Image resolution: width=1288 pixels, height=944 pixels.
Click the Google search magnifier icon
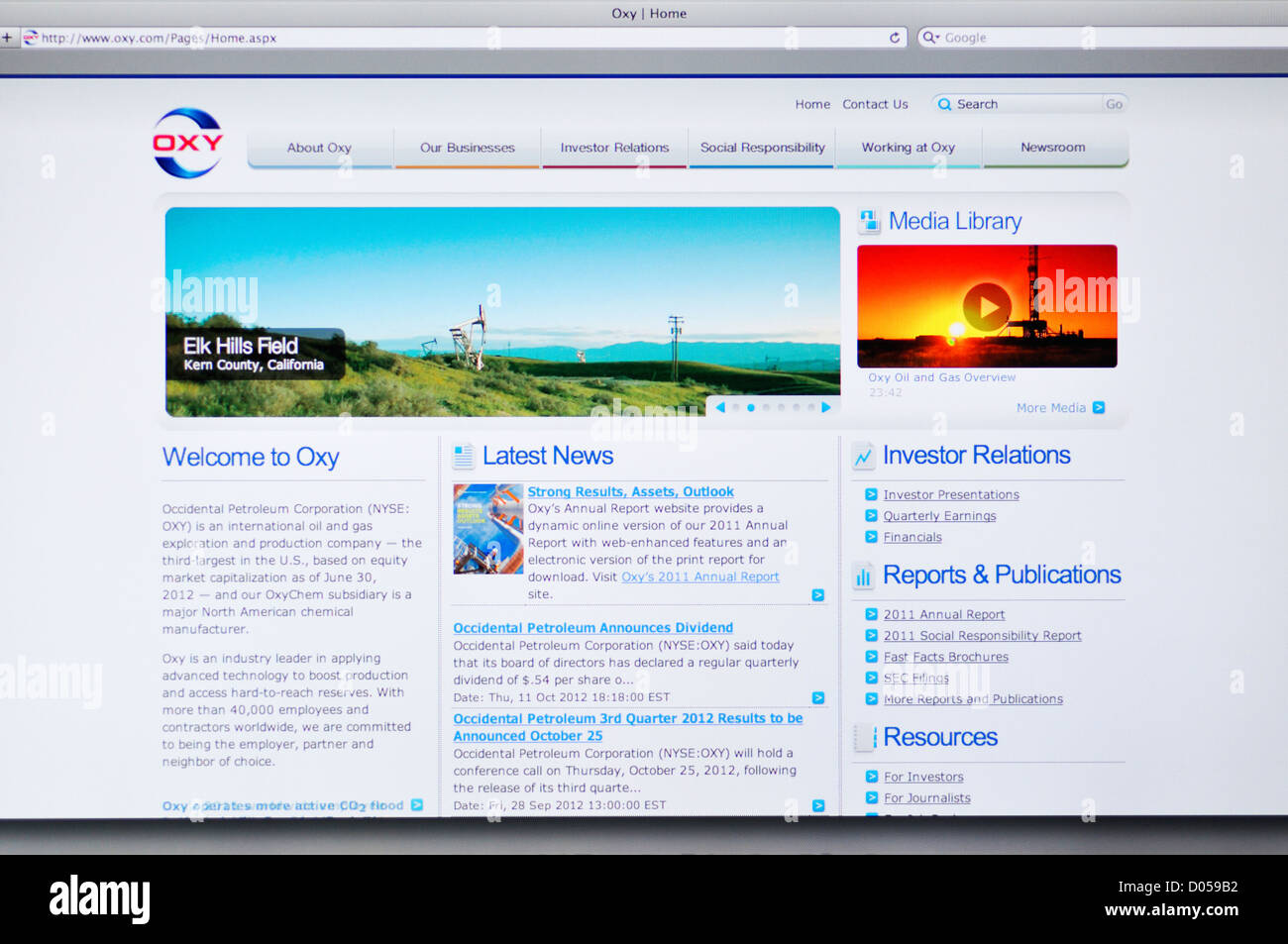[930, 38]
